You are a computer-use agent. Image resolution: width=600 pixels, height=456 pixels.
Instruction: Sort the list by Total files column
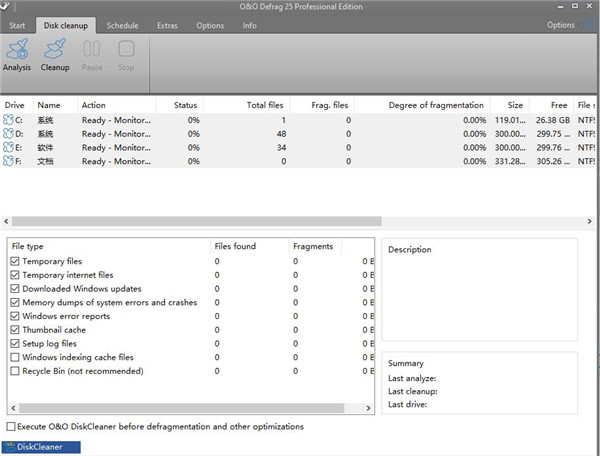(x=266, y=105)
